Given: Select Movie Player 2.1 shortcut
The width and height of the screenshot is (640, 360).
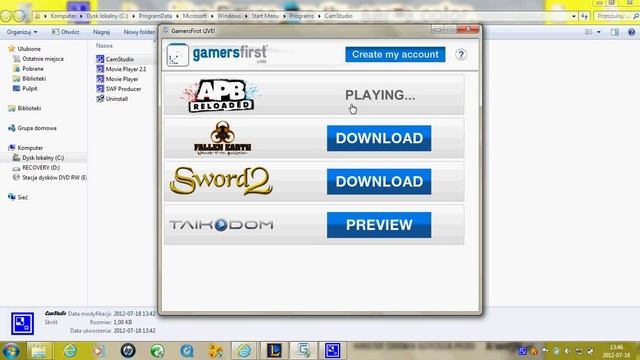Looking at the screenshot, I should pyautogui.click(x=121, y=69).
